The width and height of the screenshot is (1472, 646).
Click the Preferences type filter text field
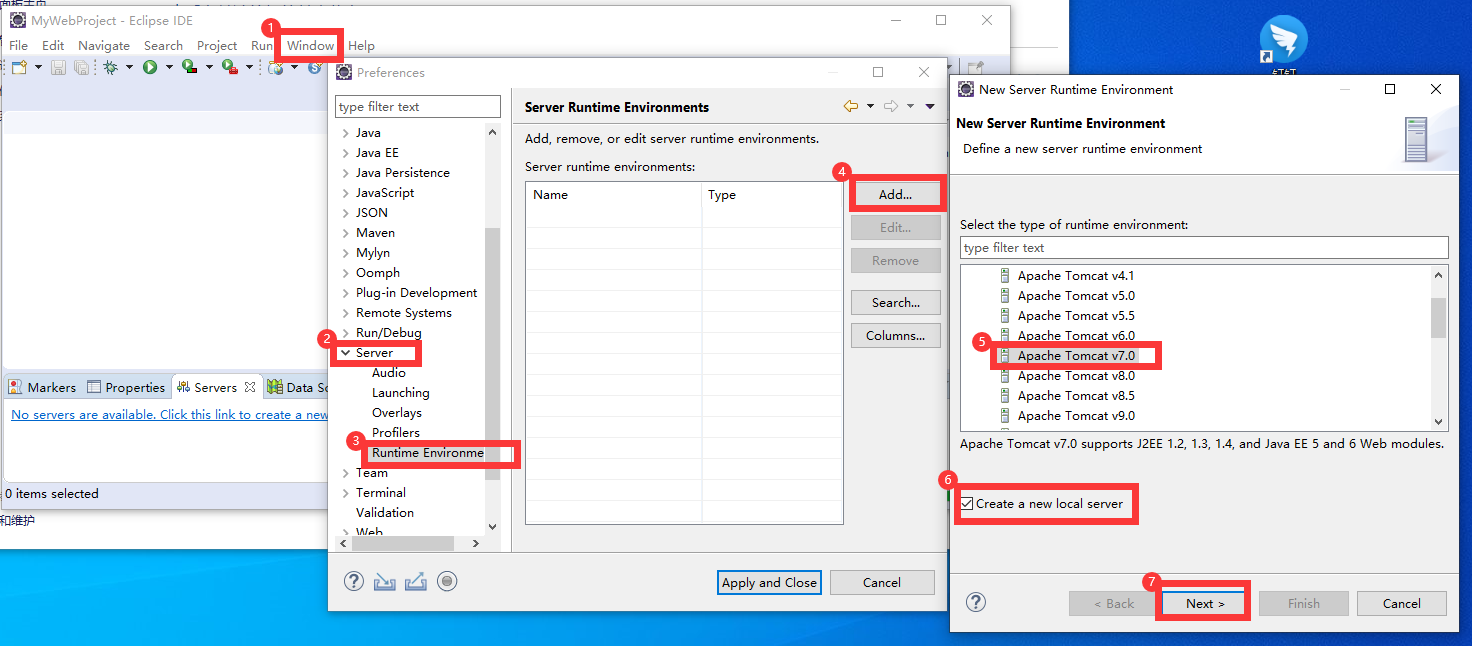click(418, 106)
